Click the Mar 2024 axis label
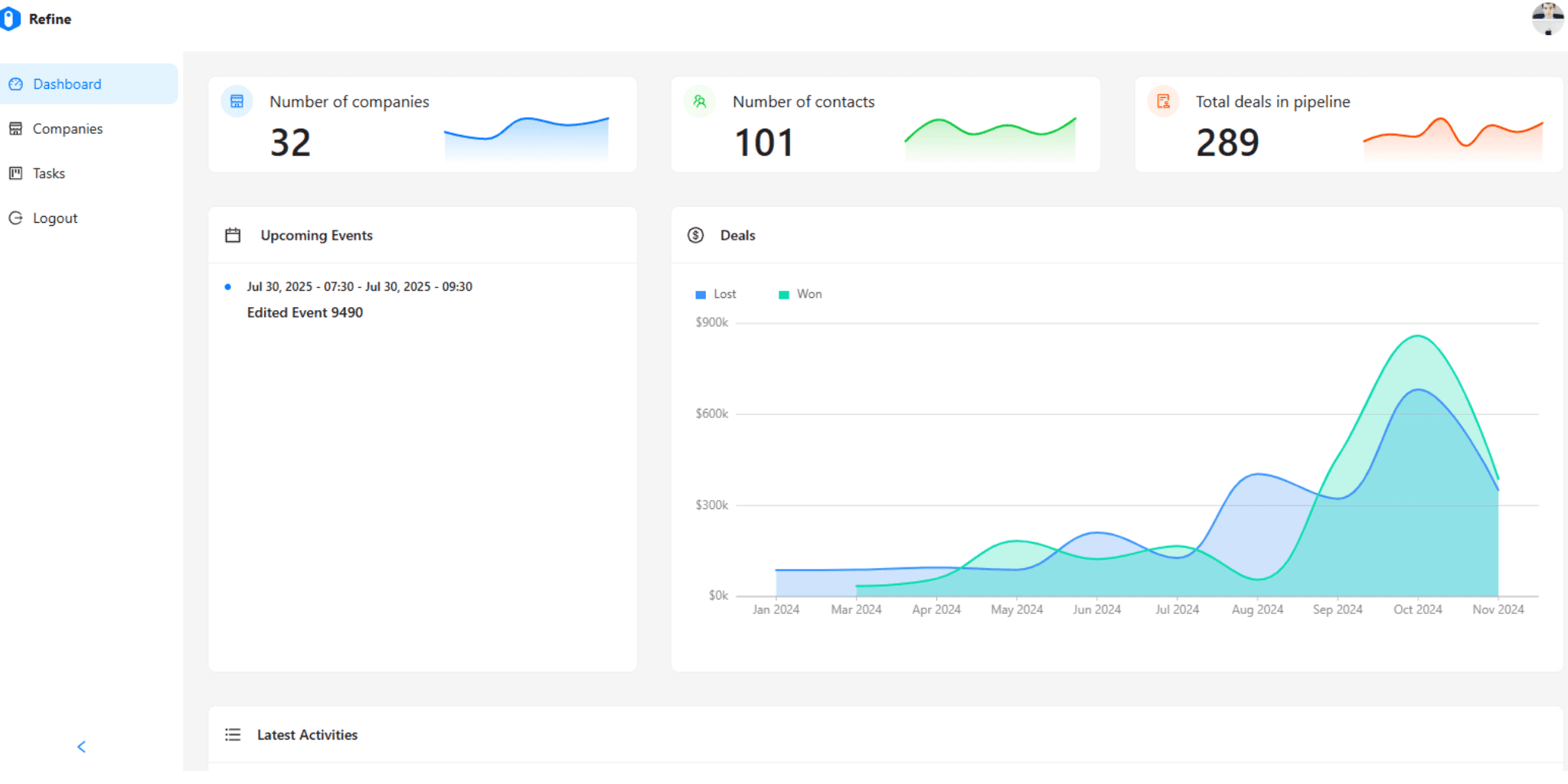The height and width of the screenshot is (784, 1568). coord(856,609)
